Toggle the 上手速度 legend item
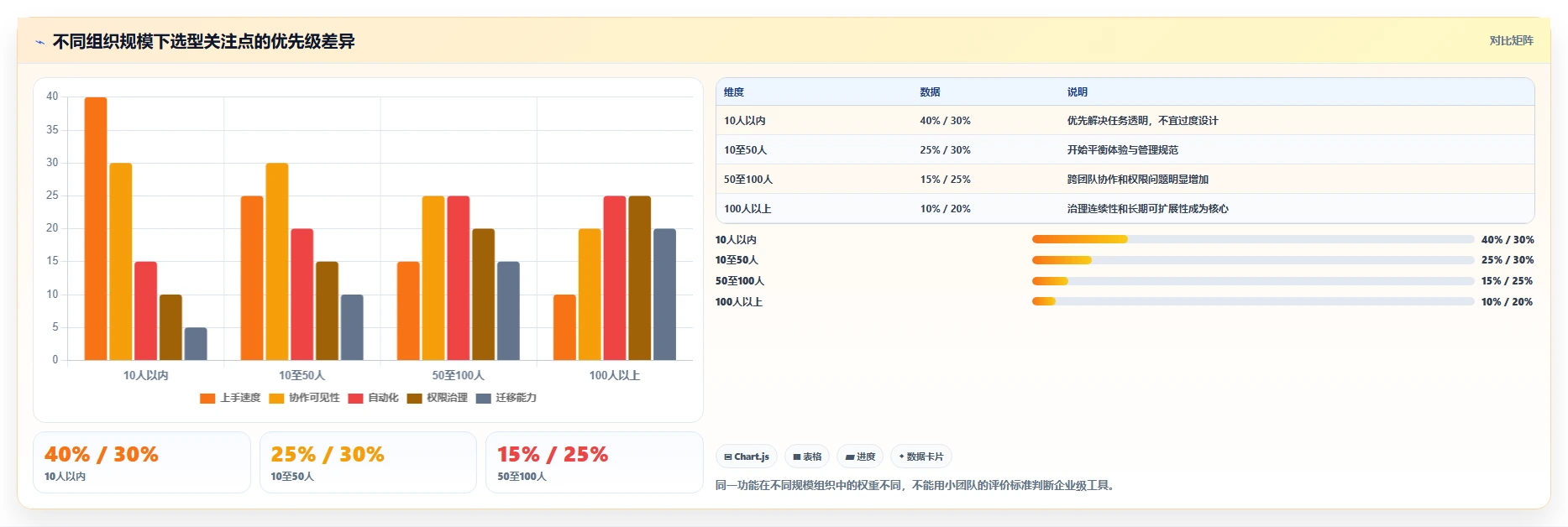Image resolution: width=1568 pixels, height=527 pixels. click(x=230, y=398)
